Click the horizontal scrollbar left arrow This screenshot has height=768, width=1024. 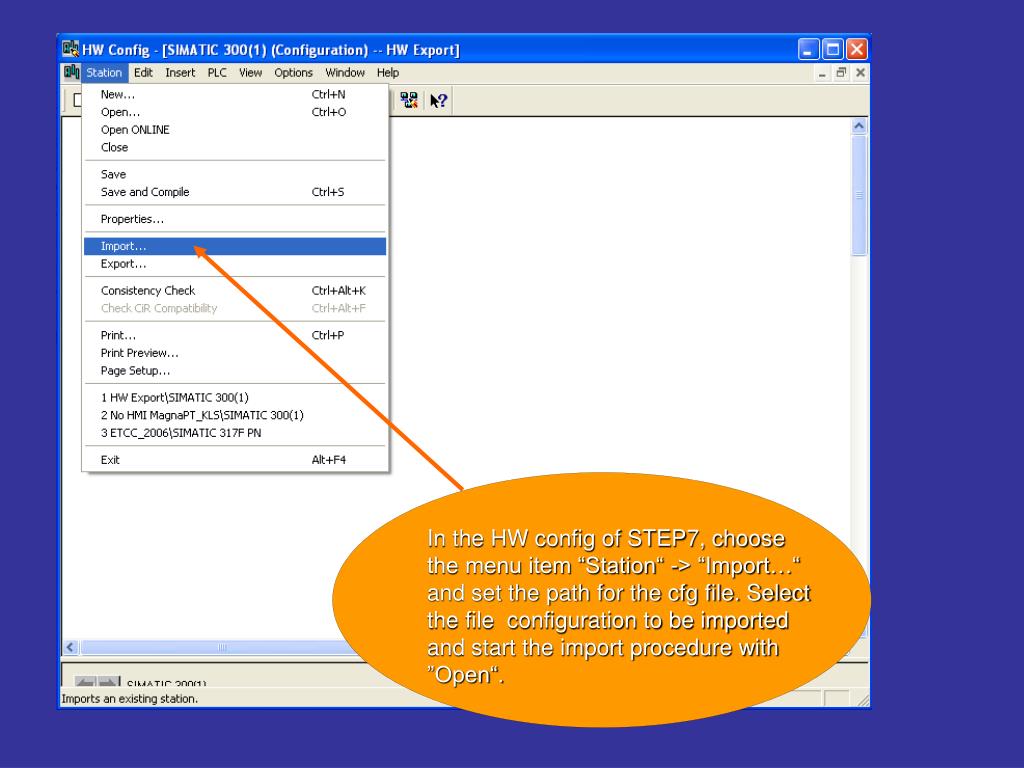(x=71, y=647)
